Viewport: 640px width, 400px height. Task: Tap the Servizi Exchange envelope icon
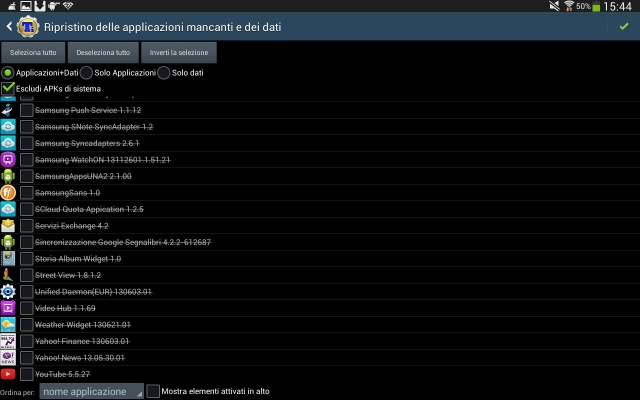[8, 226]
